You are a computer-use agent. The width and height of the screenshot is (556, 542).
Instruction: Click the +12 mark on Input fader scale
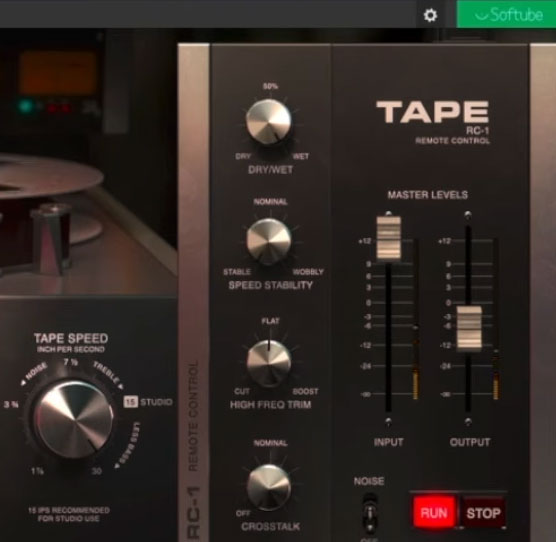[365, 241]
